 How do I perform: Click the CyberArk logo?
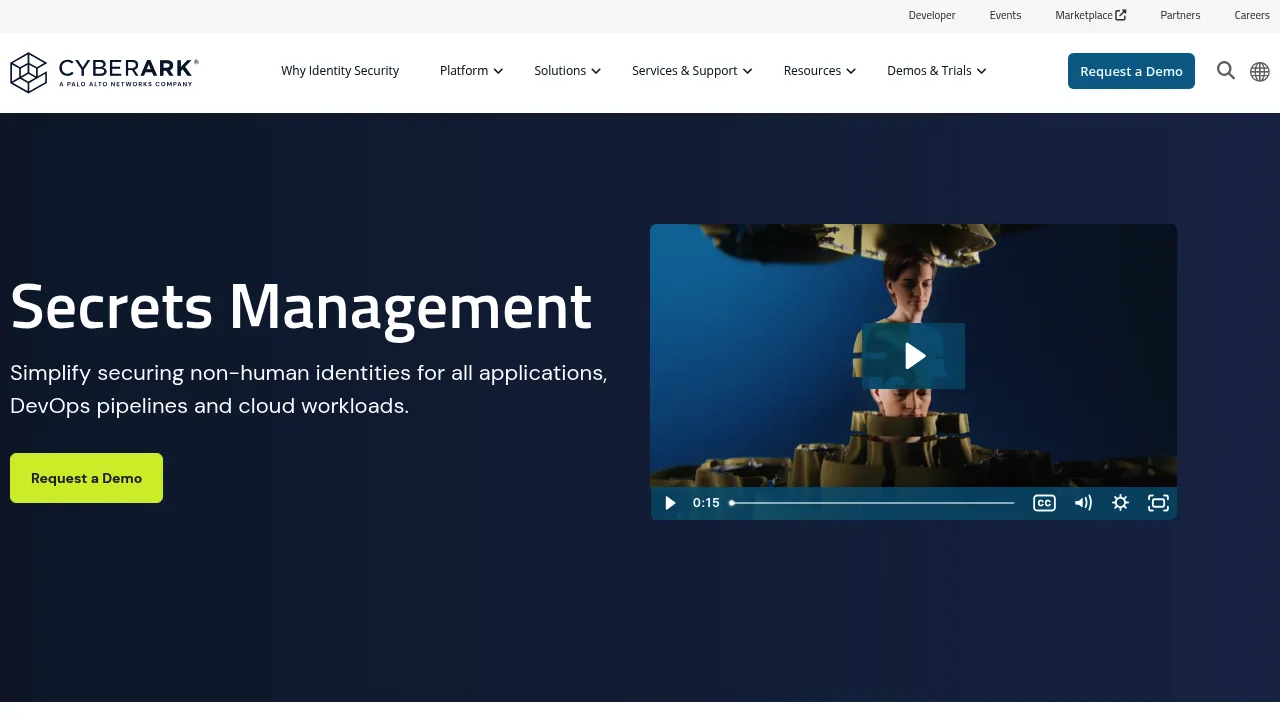point(104,72)
